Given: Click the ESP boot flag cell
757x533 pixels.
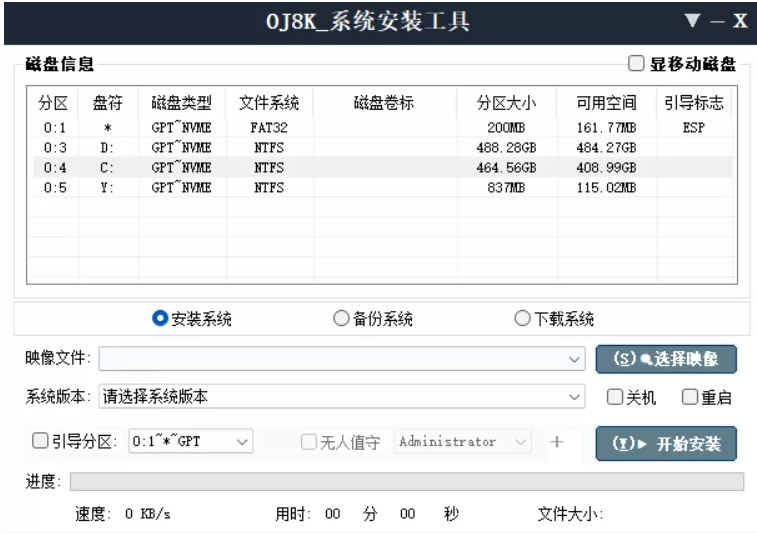Looking at the screenshot, I should [694, 127].
